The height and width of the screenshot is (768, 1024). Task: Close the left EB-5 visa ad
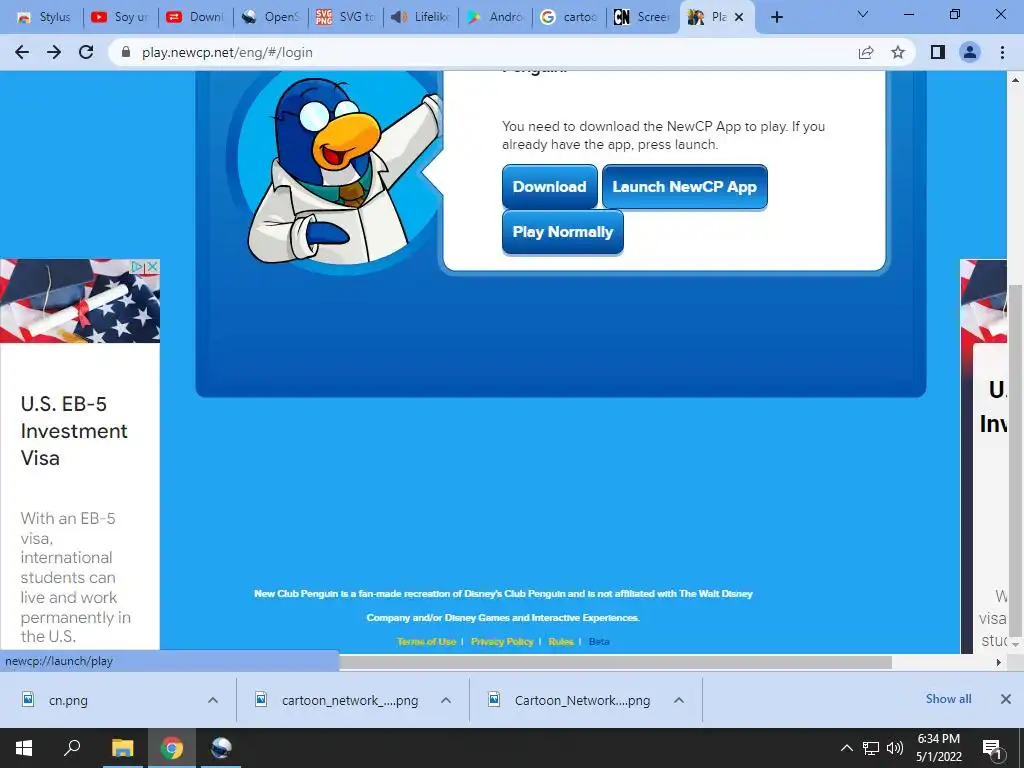[153, 266]
